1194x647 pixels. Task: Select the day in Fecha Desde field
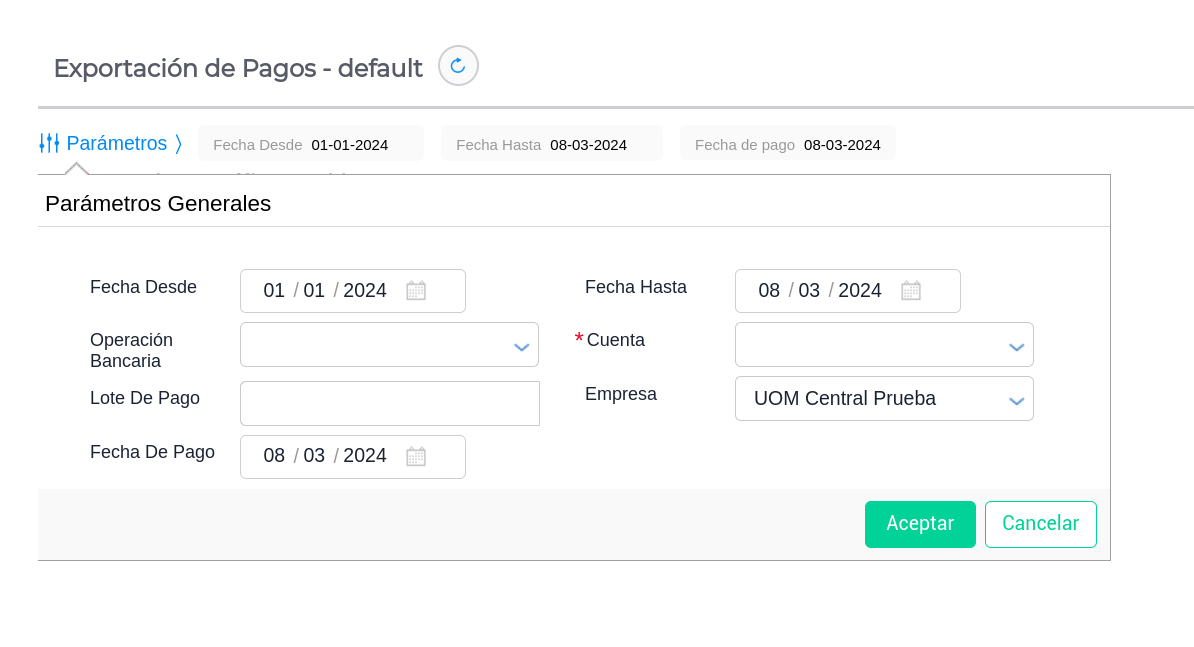(274, 291)
